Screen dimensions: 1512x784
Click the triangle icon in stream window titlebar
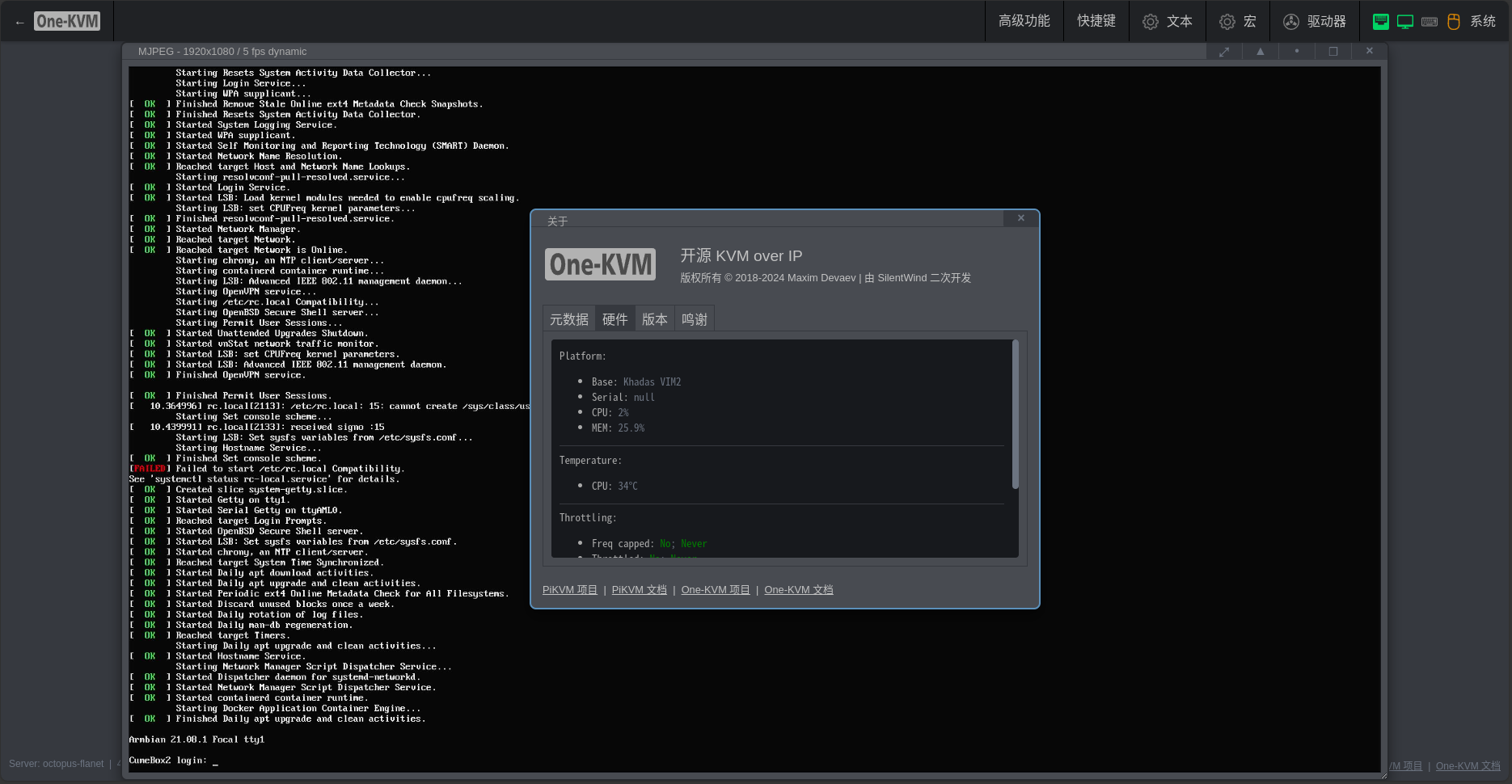coord(1261,52)
